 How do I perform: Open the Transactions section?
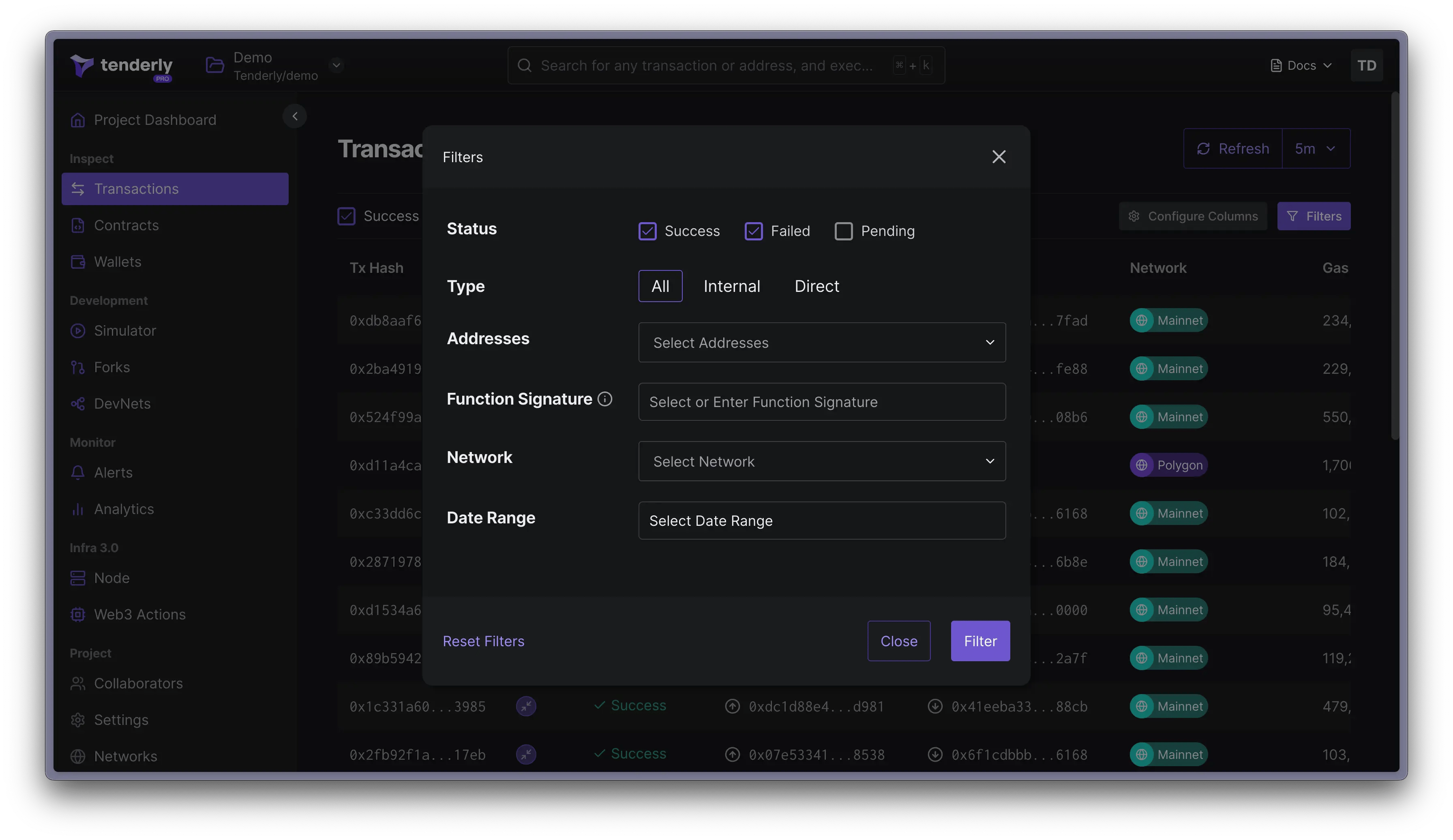[175, 189]
